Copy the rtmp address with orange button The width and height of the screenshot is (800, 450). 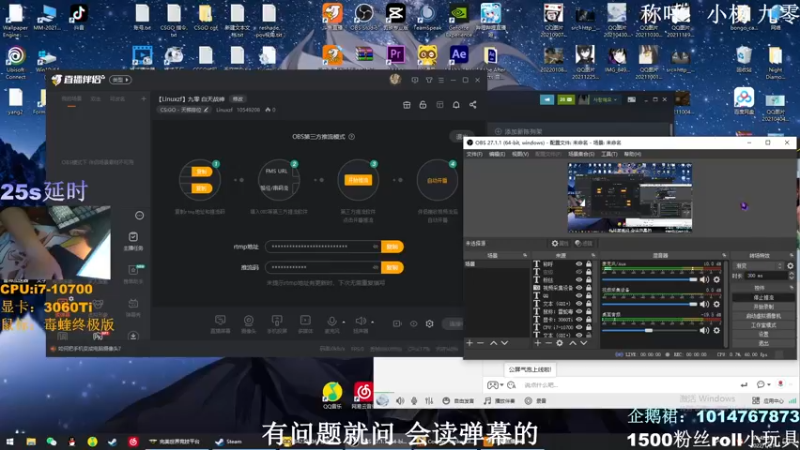click(392, 246)
